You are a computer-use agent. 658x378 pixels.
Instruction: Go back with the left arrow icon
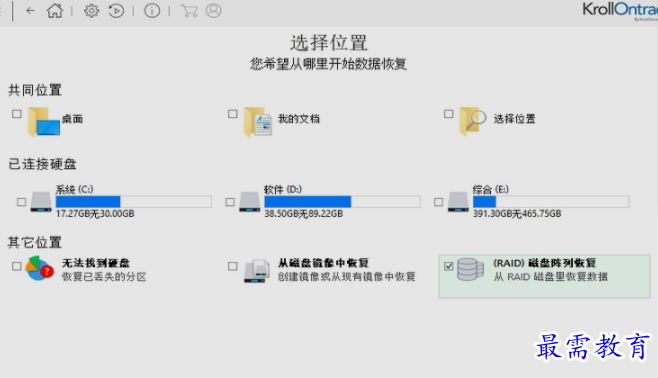click(30, 10)
